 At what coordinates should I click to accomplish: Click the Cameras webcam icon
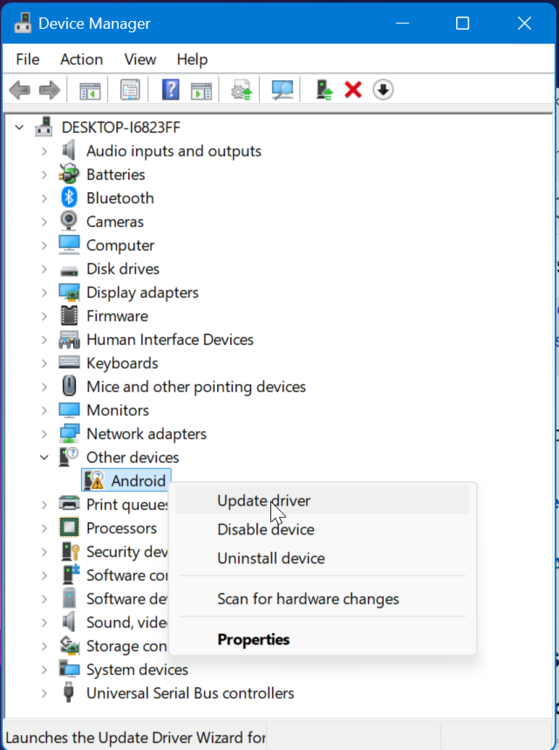click(69, 221)
